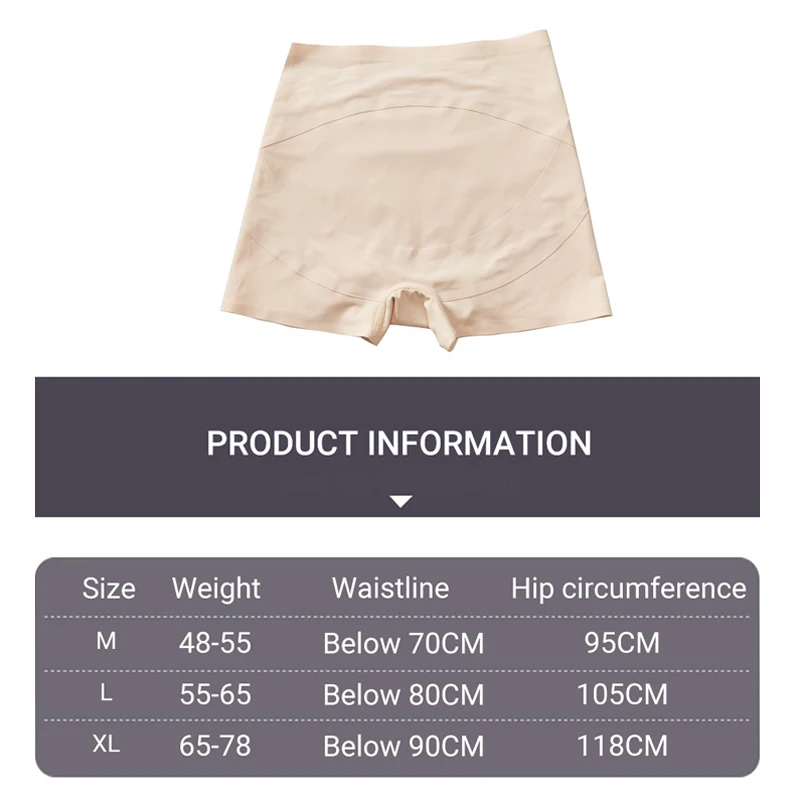The width and height of the screenshot is (800, 800).
Task: Click the Below 90CM waistline cell
Action: (x=403, y=745)
